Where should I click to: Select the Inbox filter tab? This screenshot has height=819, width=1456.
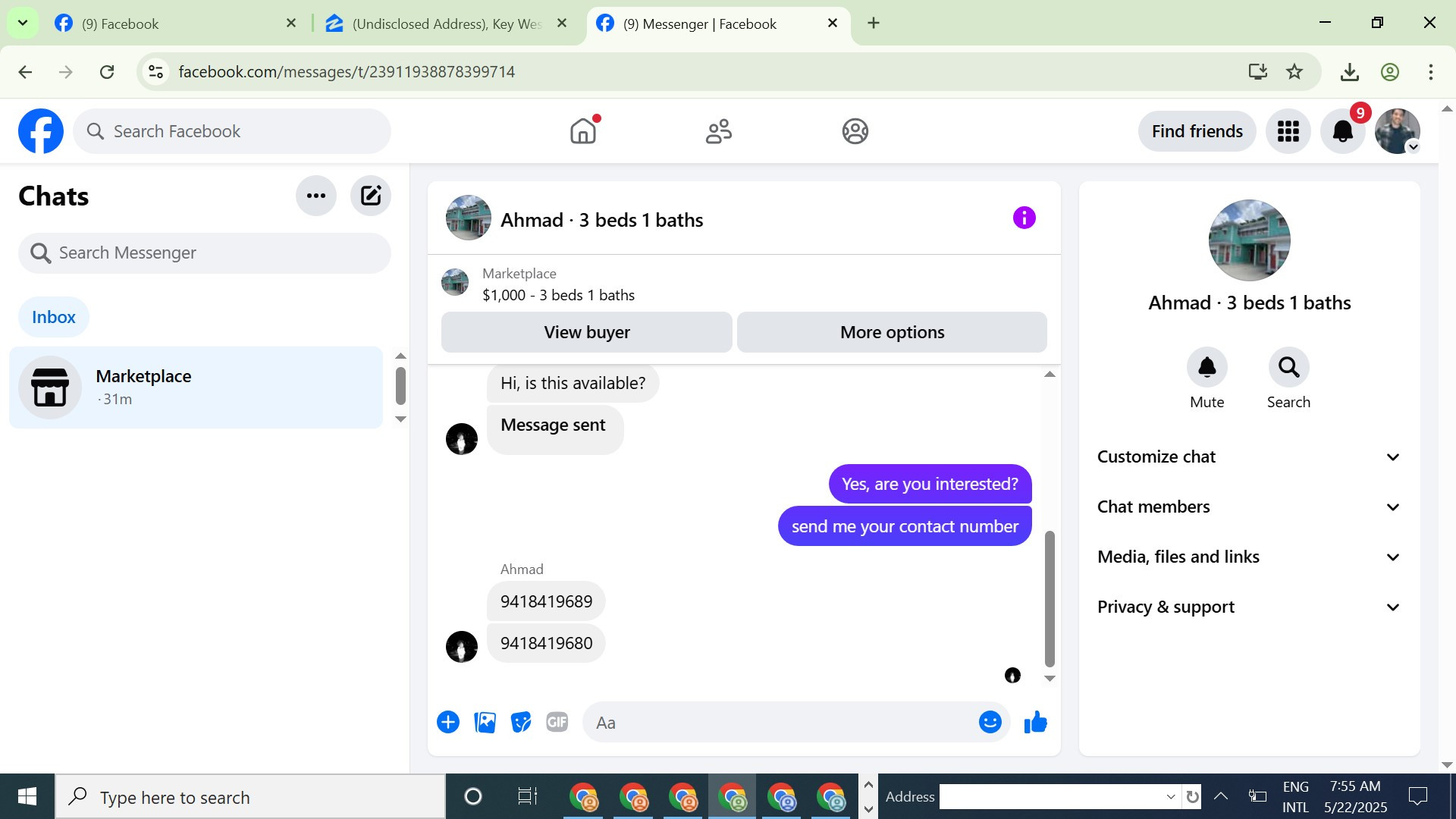(54, 317)
